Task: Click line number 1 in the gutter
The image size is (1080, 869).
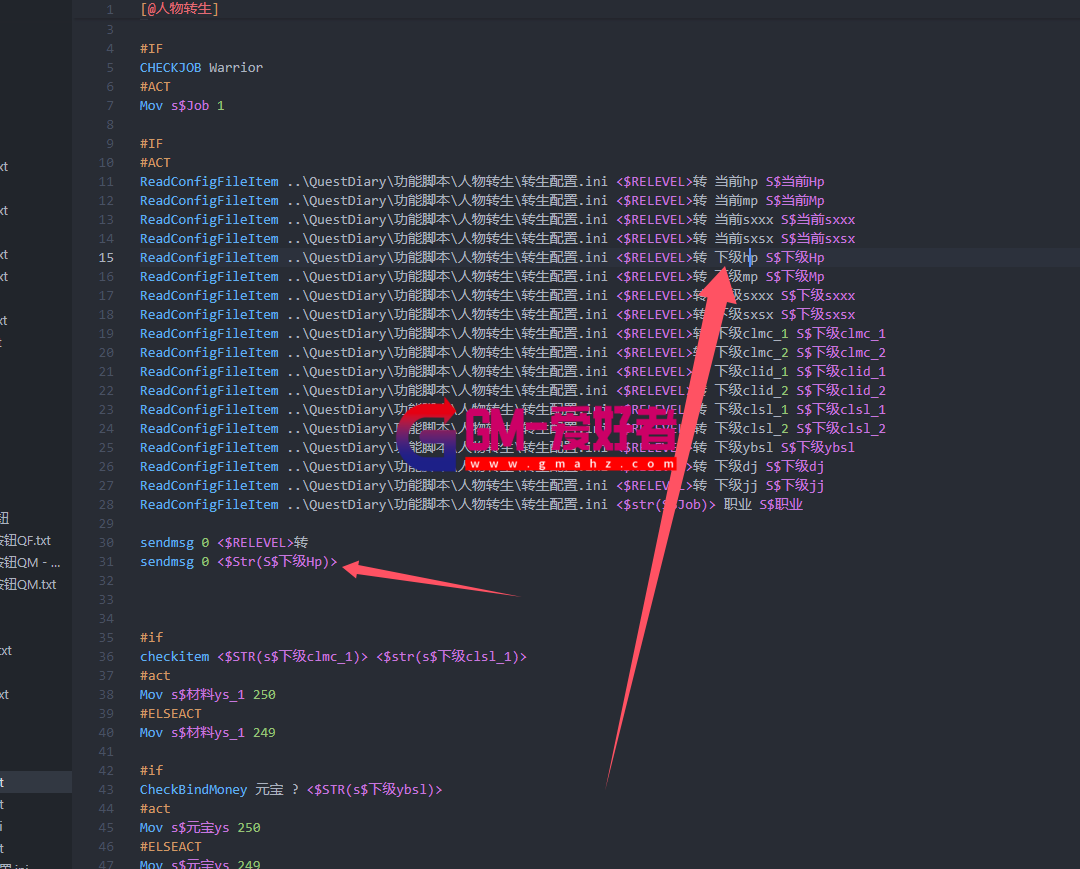Action: 109,10
